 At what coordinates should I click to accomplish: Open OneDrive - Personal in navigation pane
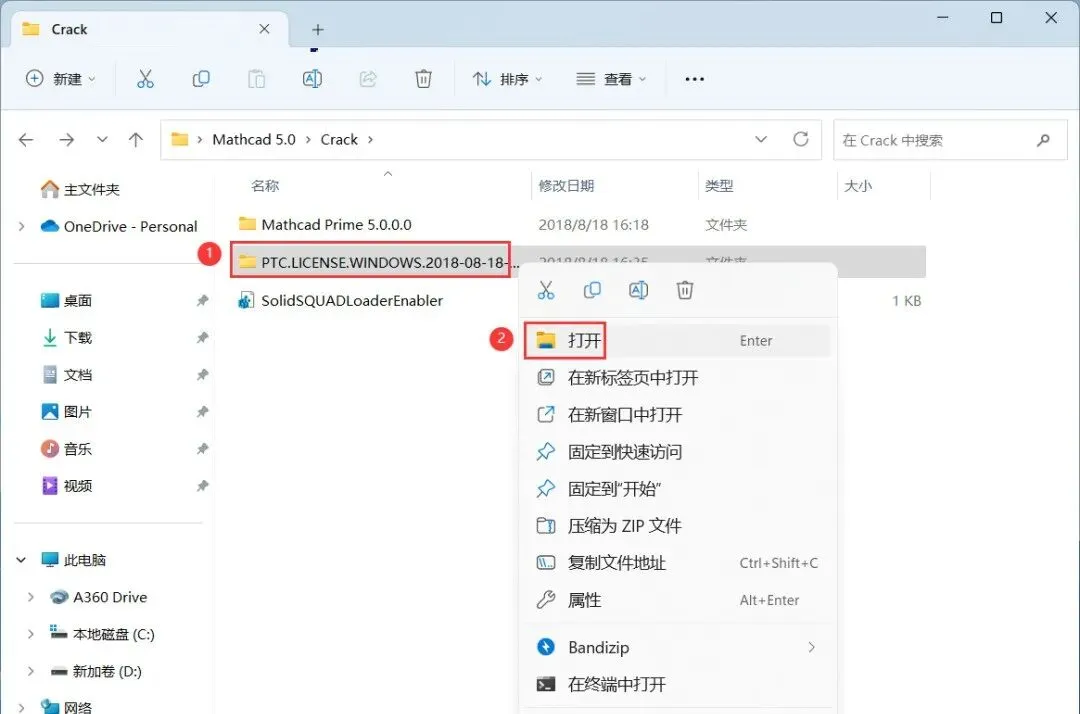118,227
